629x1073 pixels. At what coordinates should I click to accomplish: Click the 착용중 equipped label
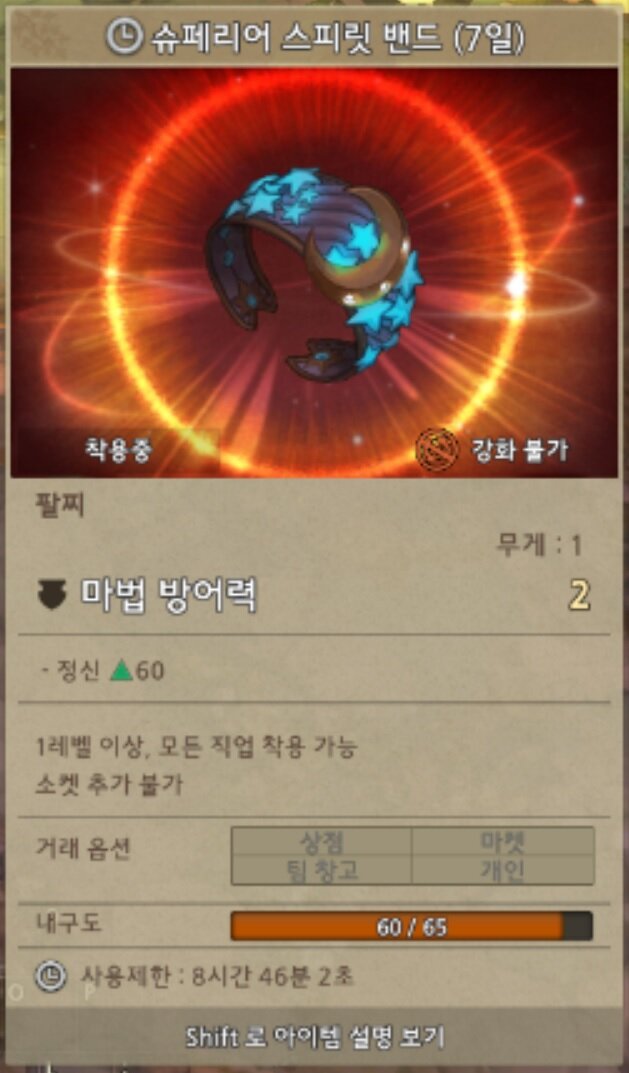tap(118, 450)
